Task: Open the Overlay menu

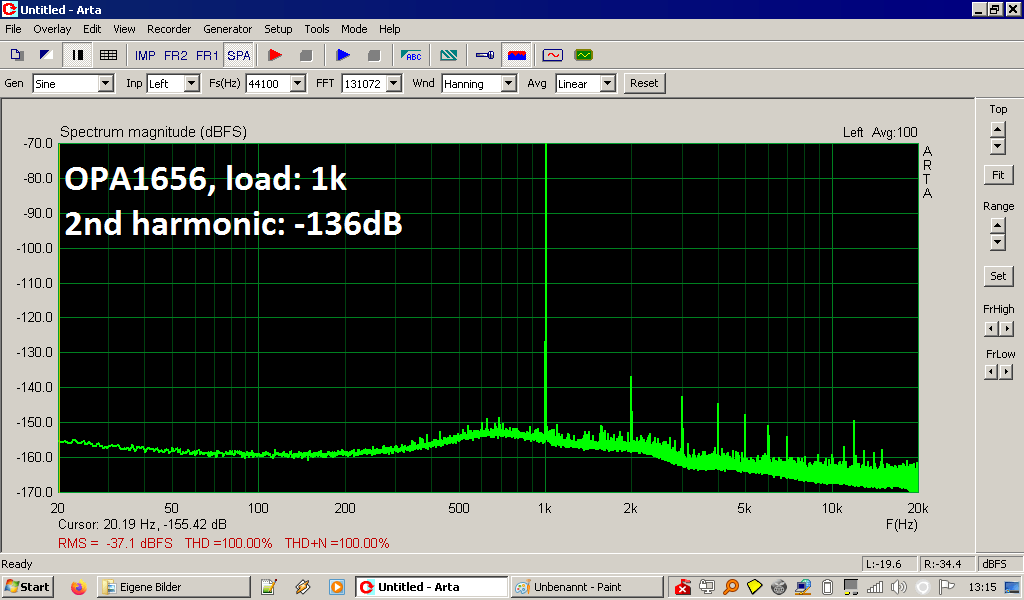Action: (x=52, y=29)
